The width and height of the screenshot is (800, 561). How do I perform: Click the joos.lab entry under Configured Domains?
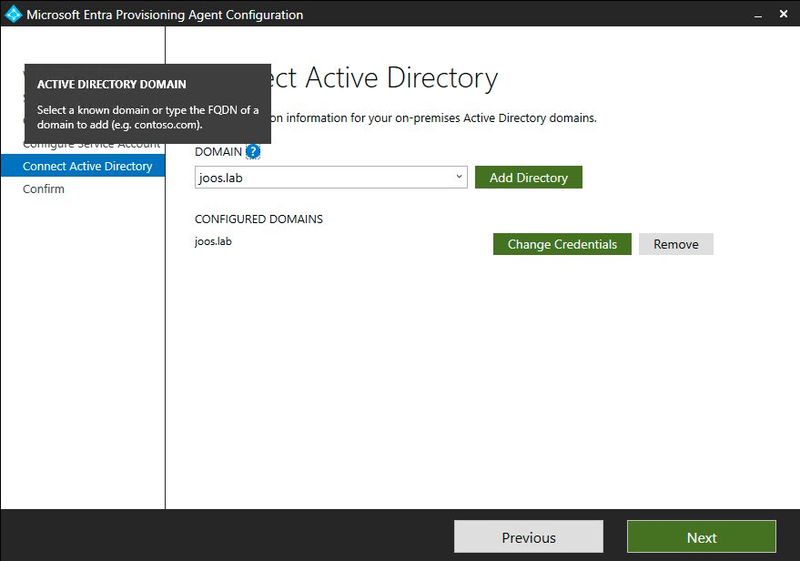pos(213,241)
